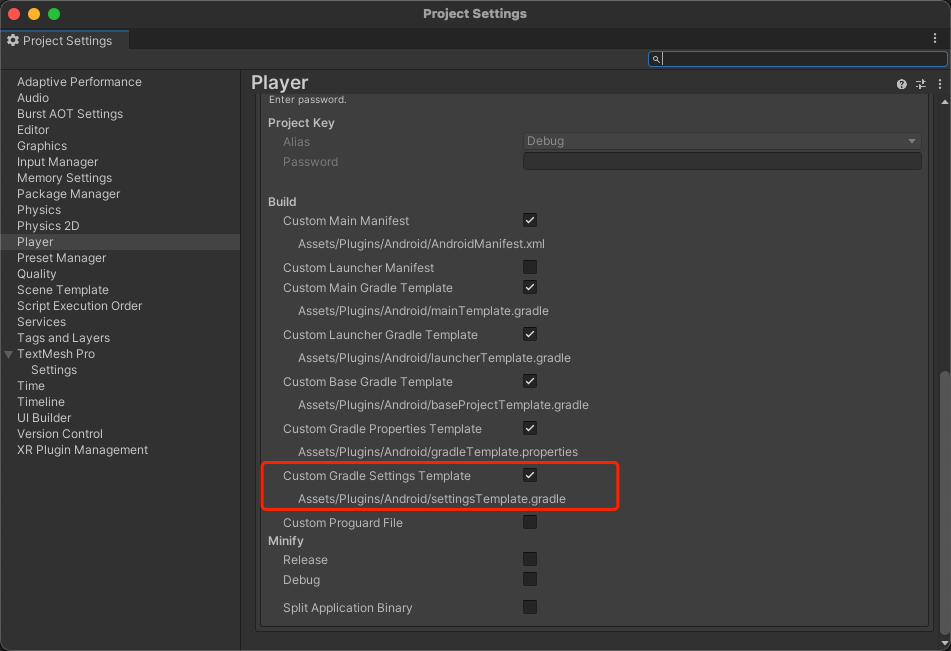Disable Custom Main Manifest checkbox
951x651 pixels.
click(529, 220)
